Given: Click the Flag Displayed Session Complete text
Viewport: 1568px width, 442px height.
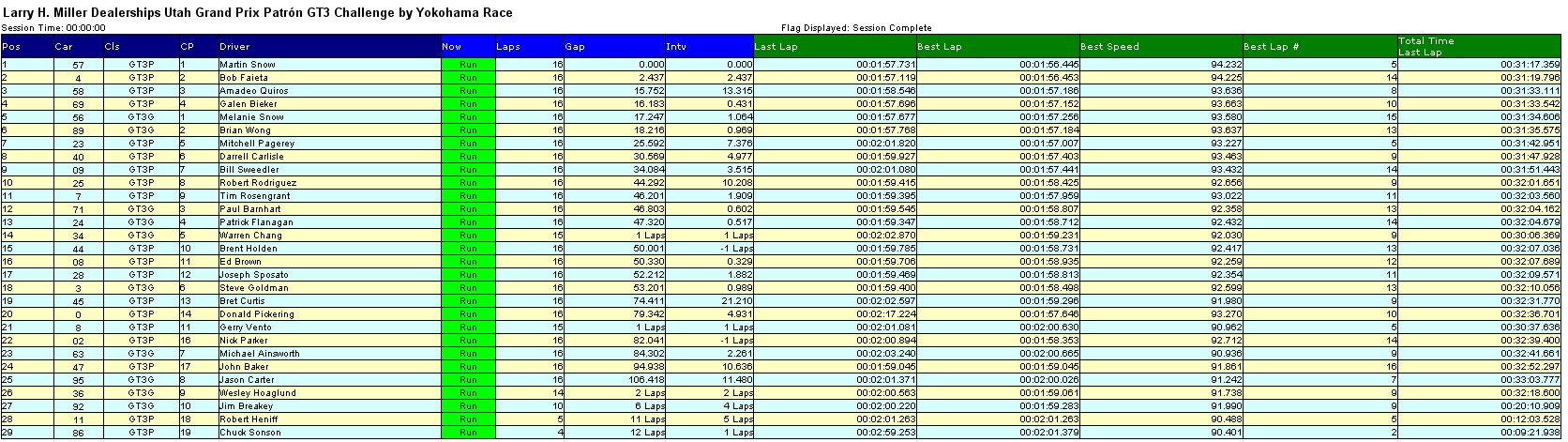Looking at the screenshot, I should pos(856,28).
